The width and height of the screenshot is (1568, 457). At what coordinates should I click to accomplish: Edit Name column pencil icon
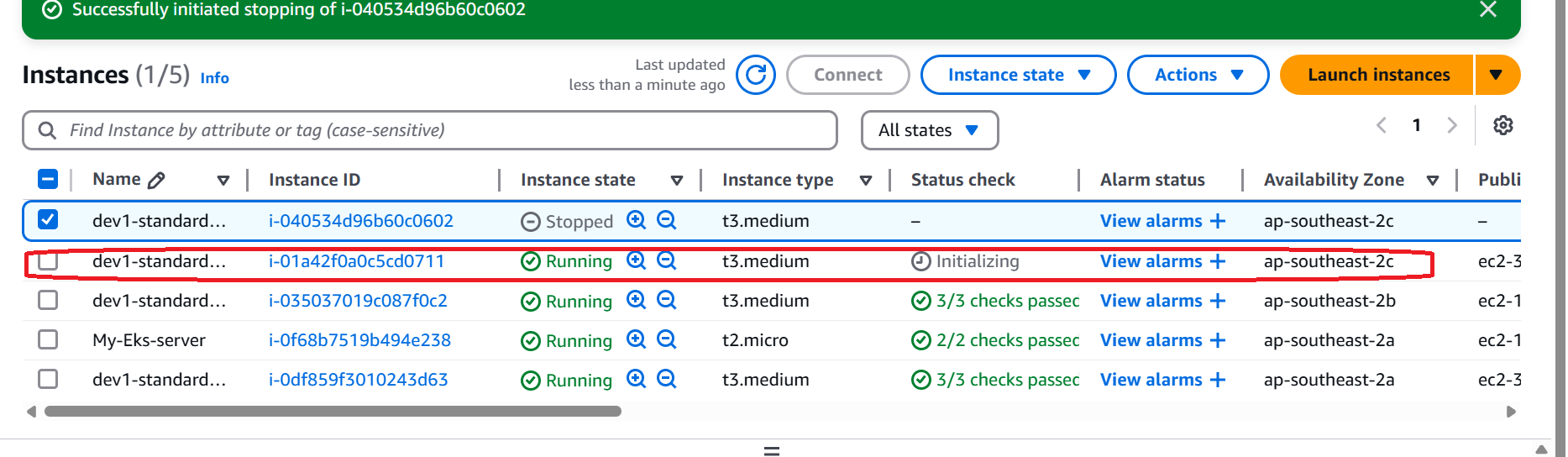click(x=156, y=180)
